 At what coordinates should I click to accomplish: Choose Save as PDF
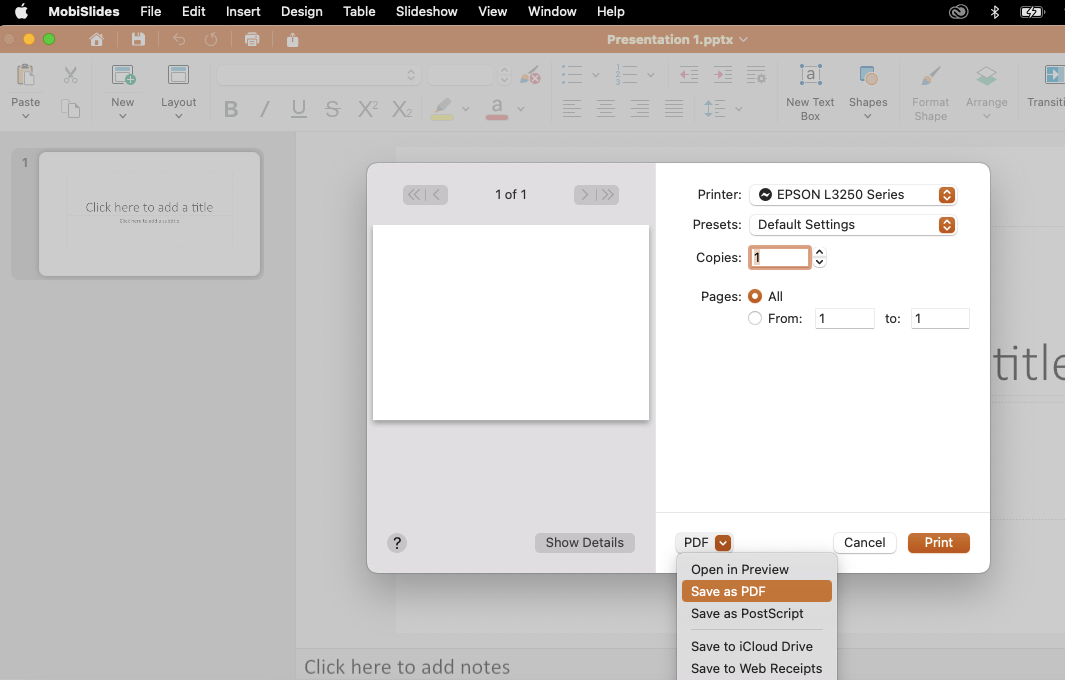point(757,591)
